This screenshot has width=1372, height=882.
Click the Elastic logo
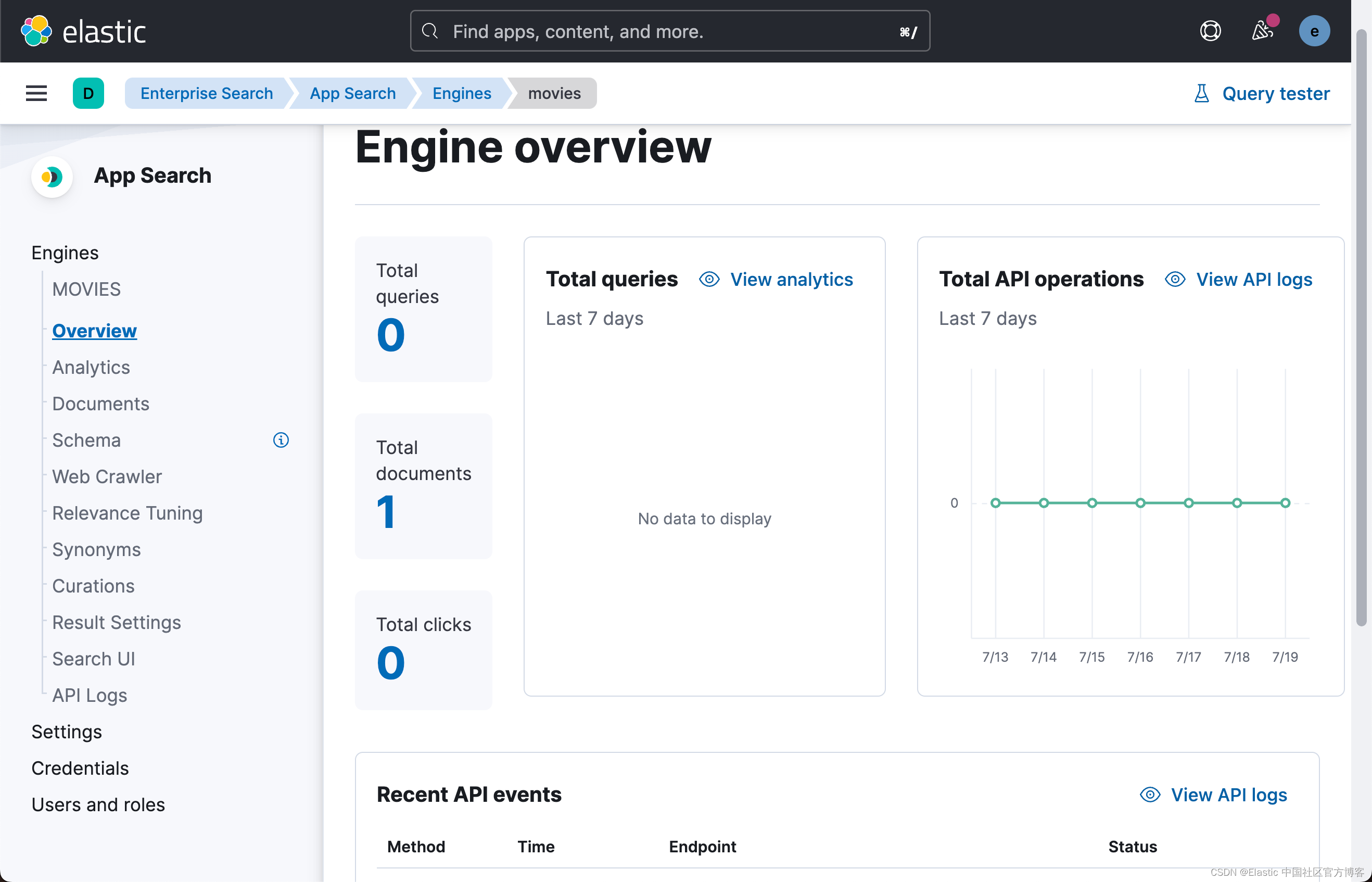pyautogui.click(x=83, y=31)
